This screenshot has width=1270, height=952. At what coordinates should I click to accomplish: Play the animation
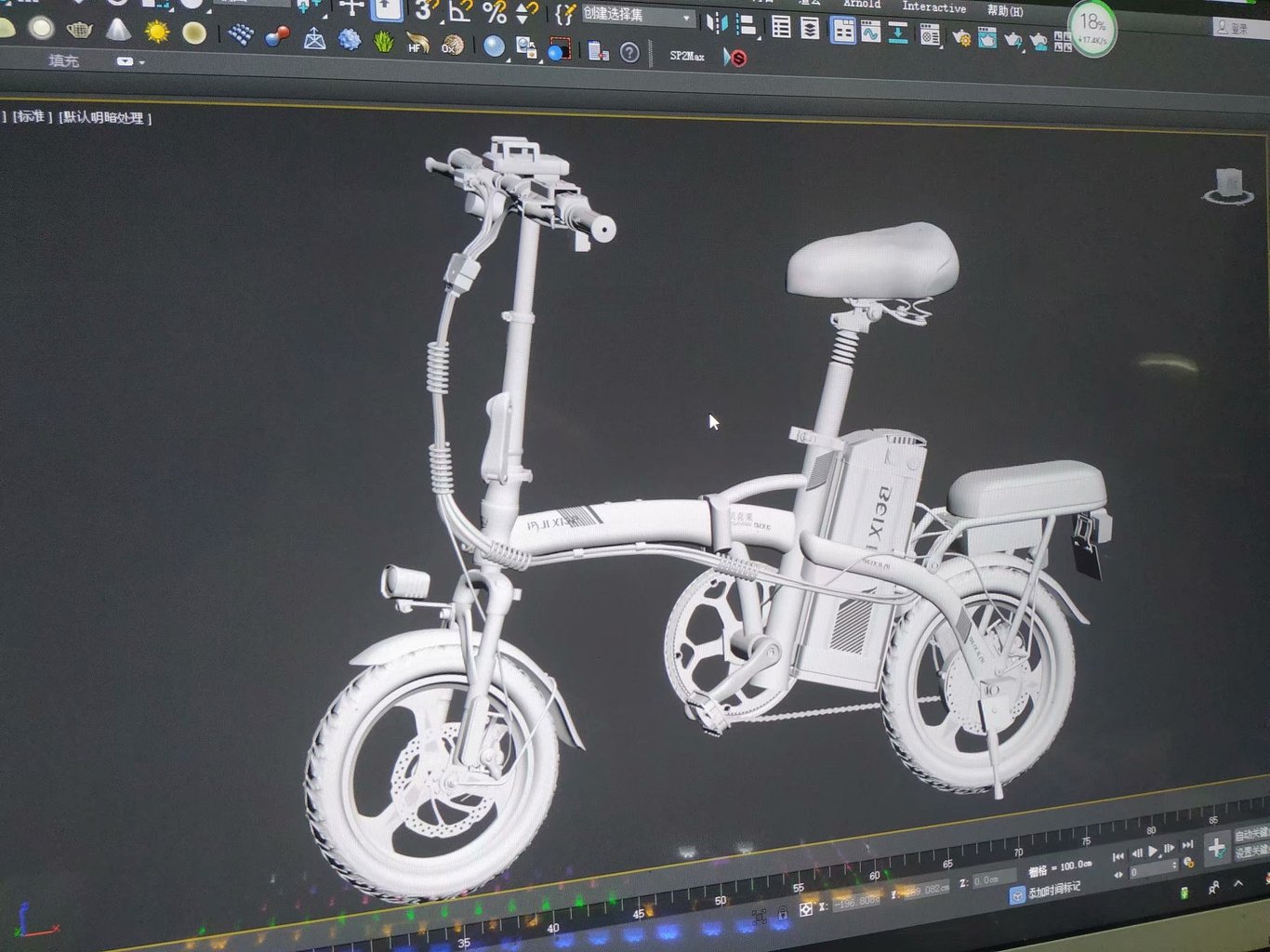tap(1153, 851)
